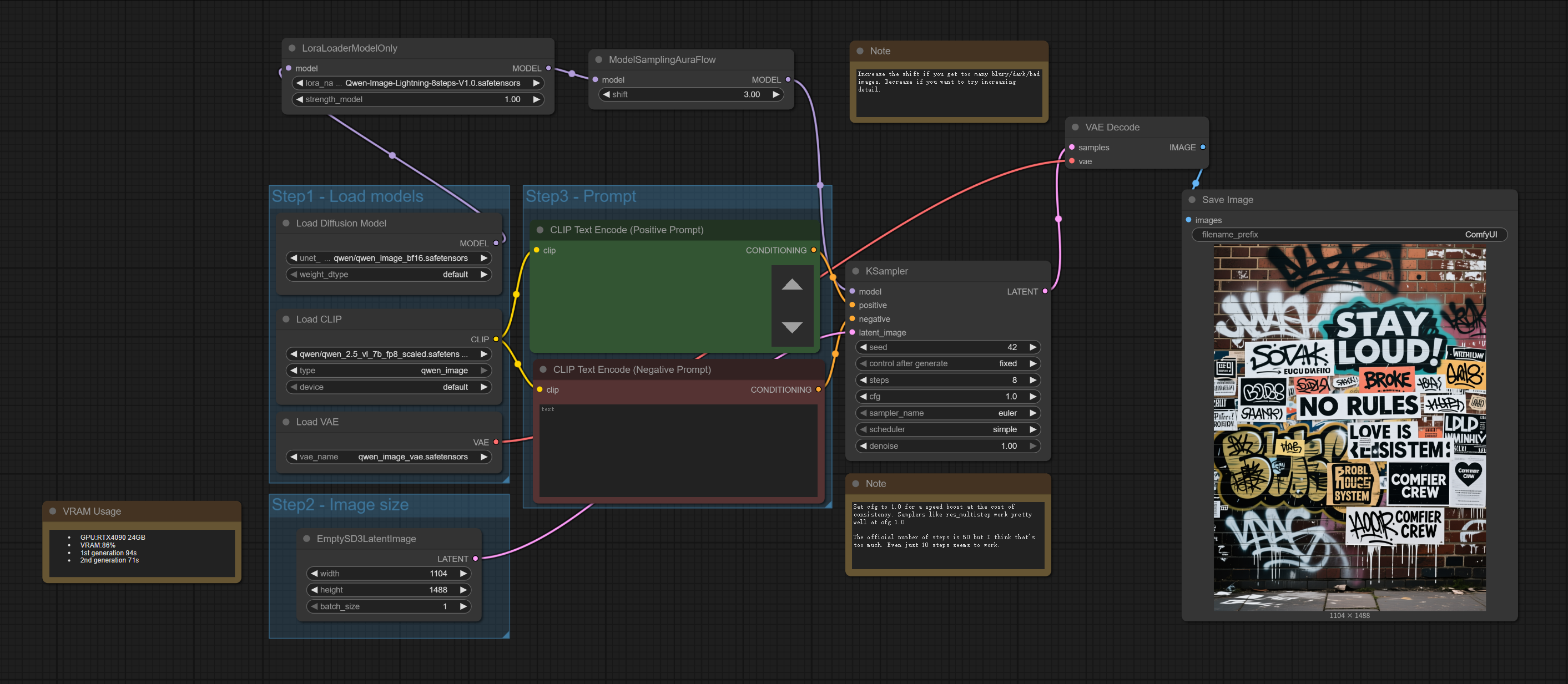The height and width of the screenshot is (684, 1568).
Task: Collapse the LoraLoaderModelOnly node using its dot
Action: (292, 48)
